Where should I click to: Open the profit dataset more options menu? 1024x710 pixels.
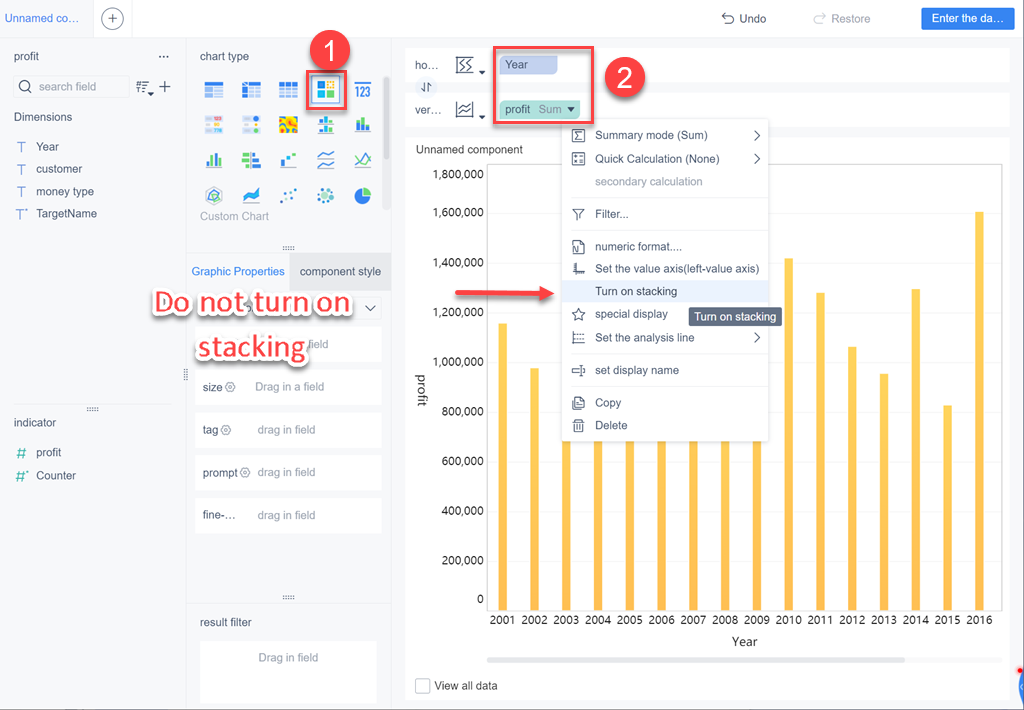(x=163, y=57)
